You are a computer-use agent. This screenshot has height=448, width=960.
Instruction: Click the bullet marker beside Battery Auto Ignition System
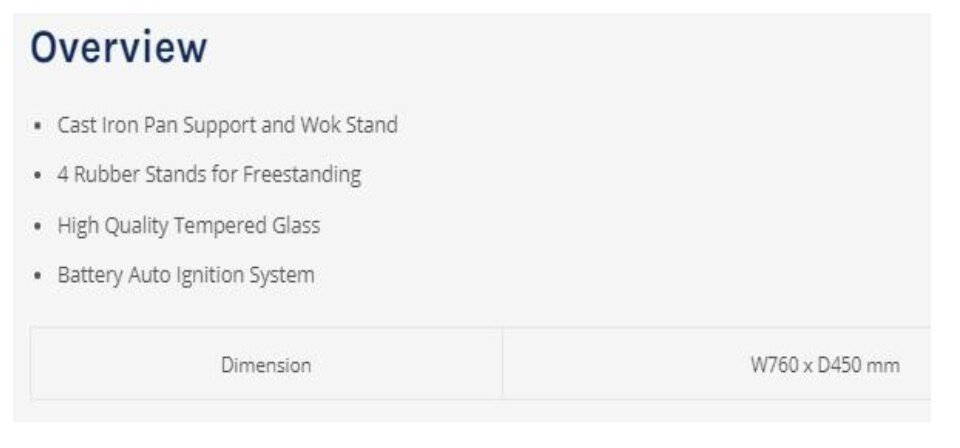pos(38,275)
